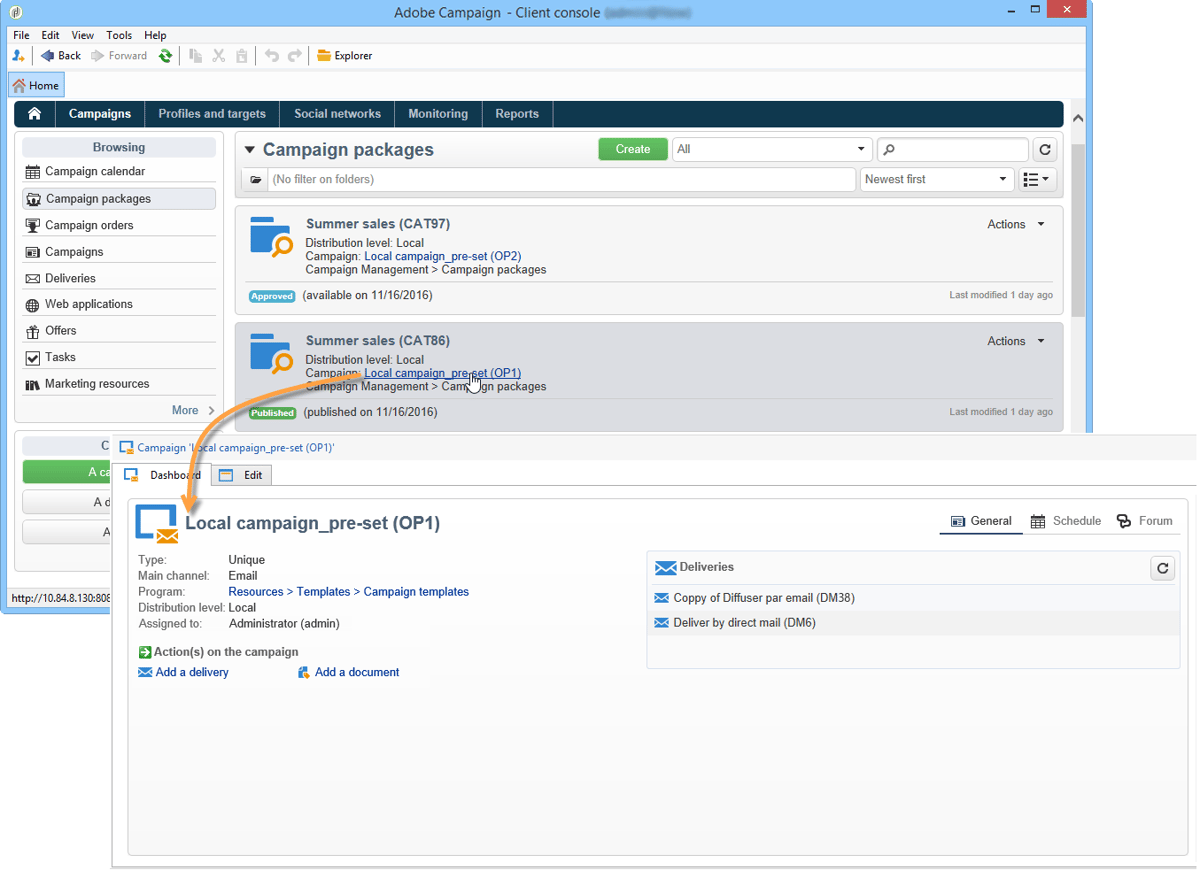Open the 'All' filter dropdown

pyautogui.click(x=771, y=149)
